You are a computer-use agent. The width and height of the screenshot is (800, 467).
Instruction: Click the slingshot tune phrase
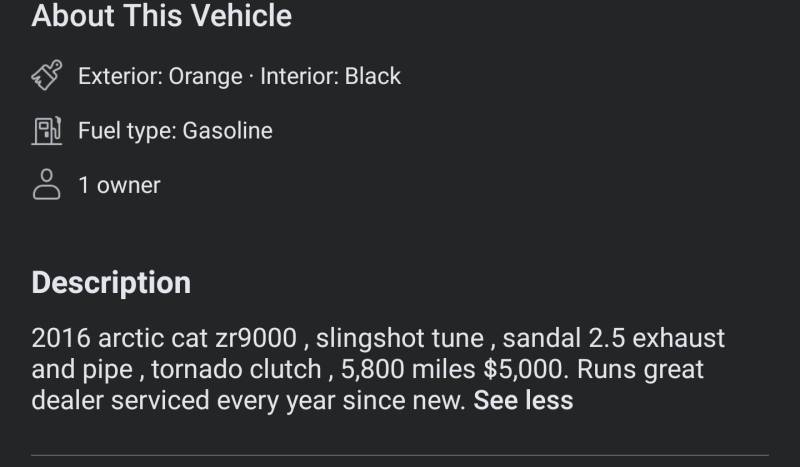[x=399, y=338]
